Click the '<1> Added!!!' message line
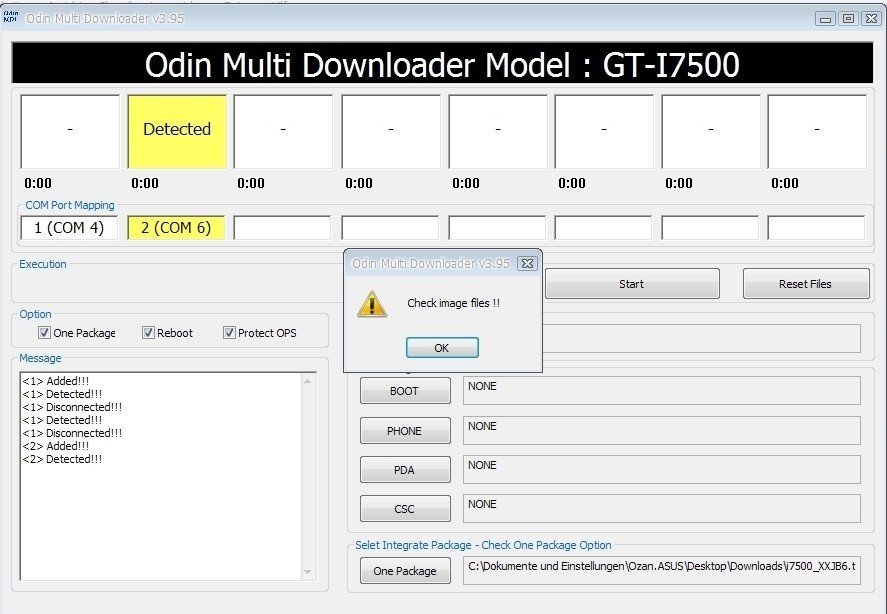The width and height of the screenshot is (887, 614). (x=55, y=381)
